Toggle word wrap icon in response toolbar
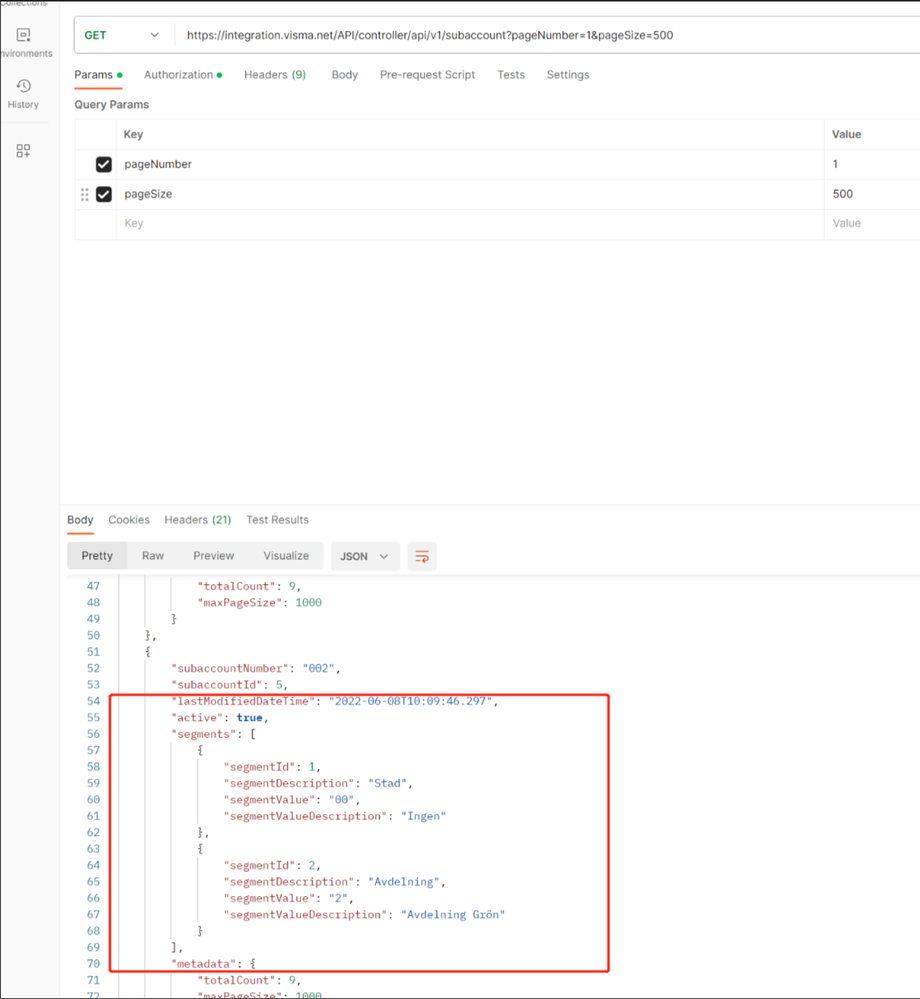 [422, 556]
